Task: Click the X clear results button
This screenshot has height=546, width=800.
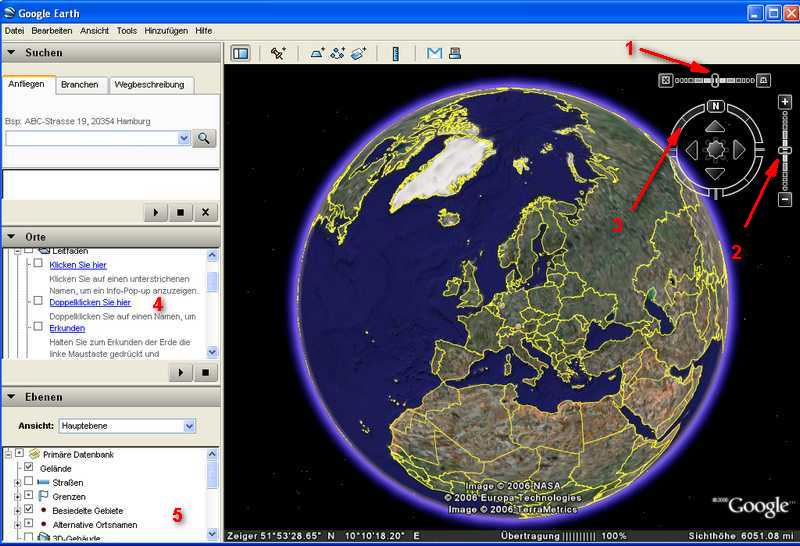Action: coord(206,212)
